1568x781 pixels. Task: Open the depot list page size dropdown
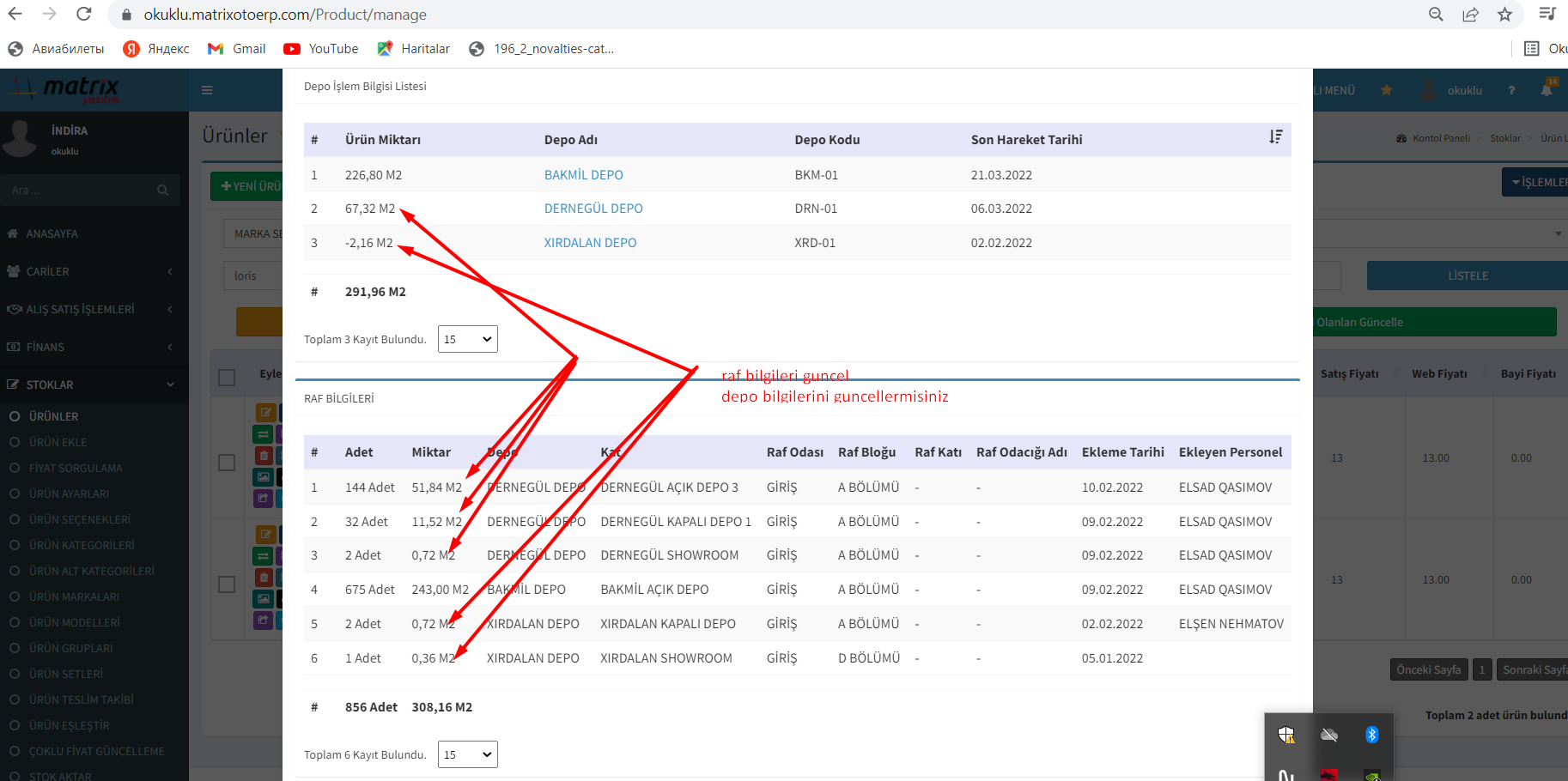pos(467,339)
